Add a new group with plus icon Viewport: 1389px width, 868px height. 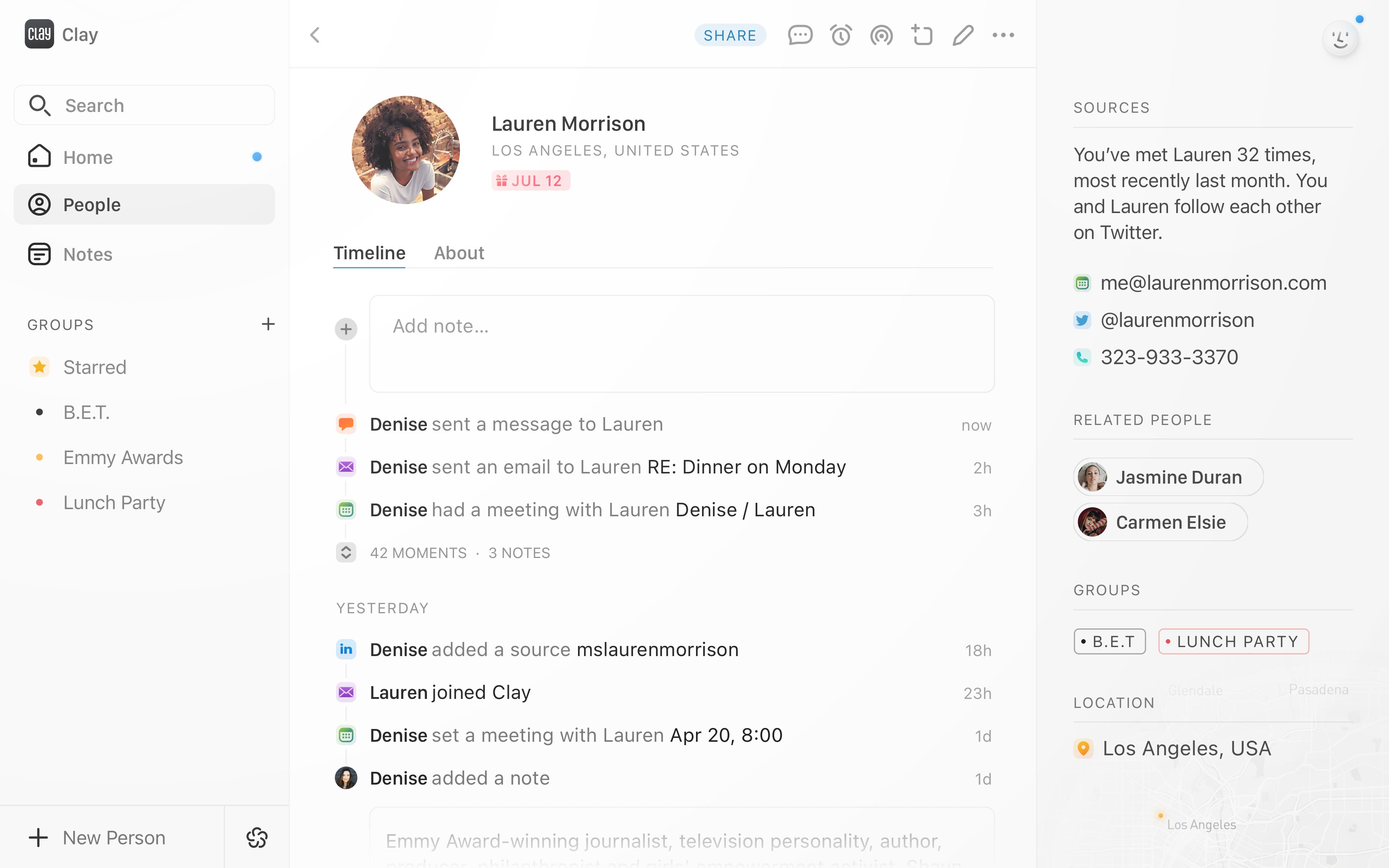[268, 324]
